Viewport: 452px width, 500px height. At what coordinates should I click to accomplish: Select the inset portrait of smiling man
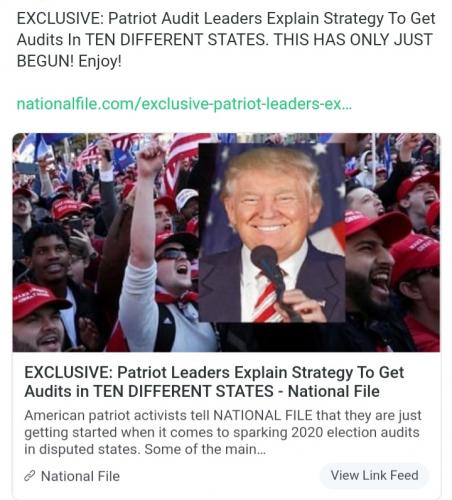click(x=272, y=233)
